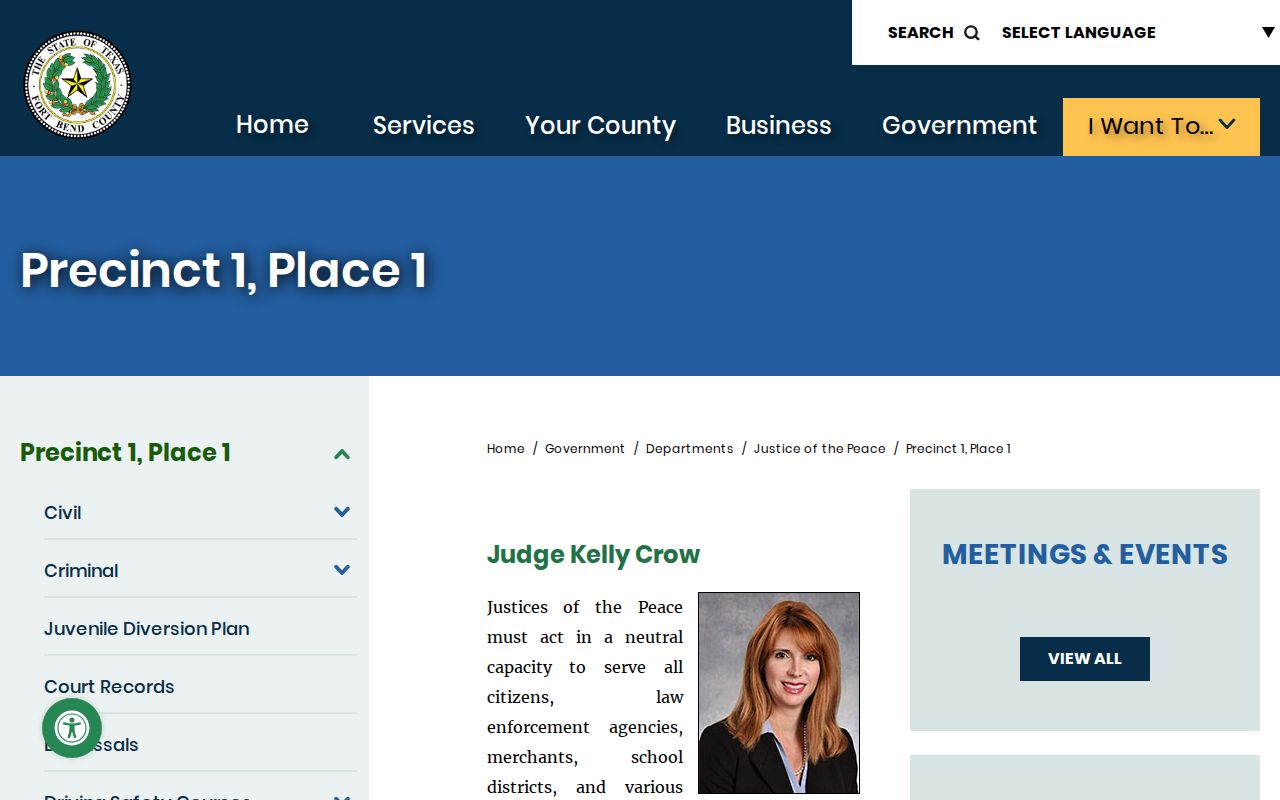This screenshot has height=800, width=1280.
Task: Open the Court Records link
Action: tap(109, 687)
